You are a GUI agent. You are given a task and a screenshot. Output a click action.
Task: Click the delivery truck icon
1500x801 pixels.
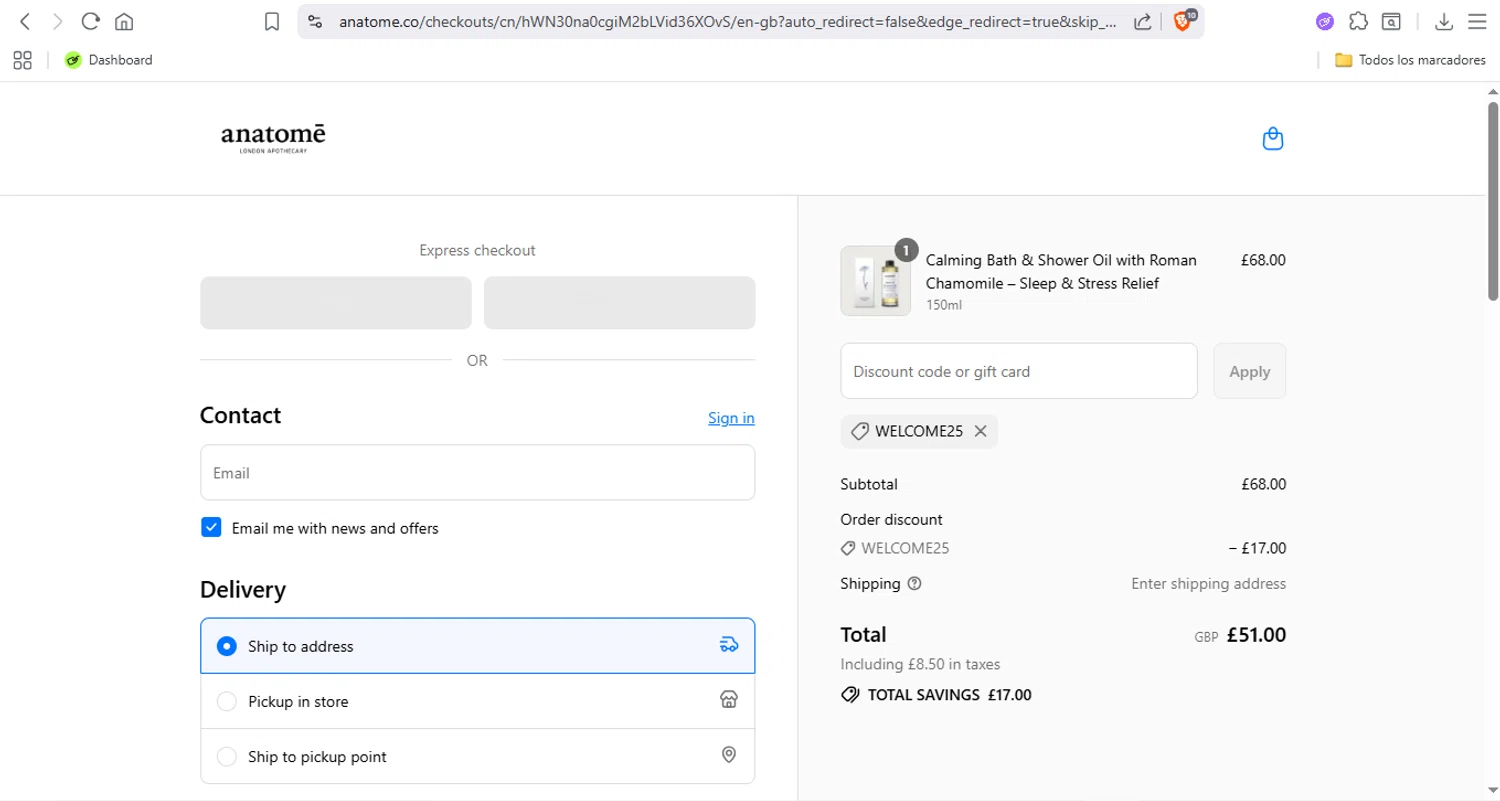coord(729,645)
